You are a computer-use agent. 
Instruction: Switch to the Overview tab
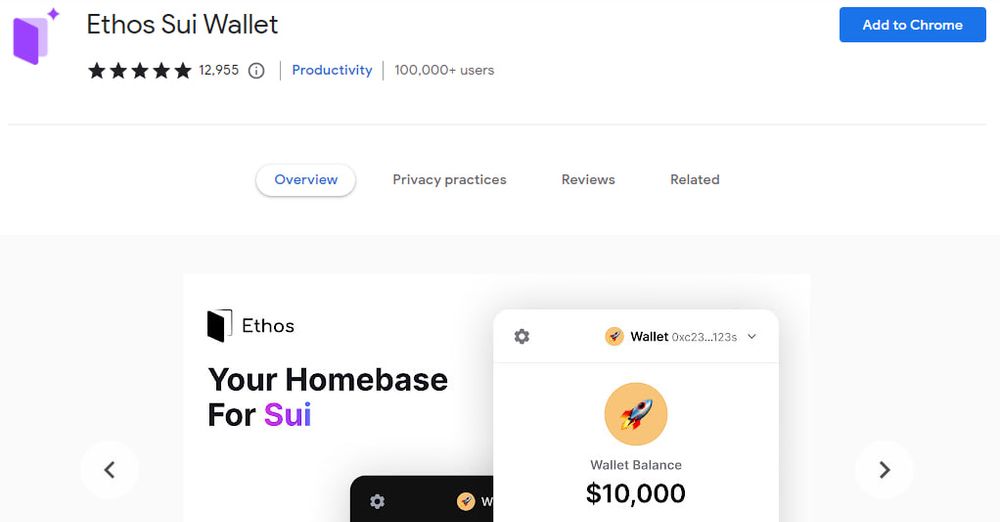[306, 180]
